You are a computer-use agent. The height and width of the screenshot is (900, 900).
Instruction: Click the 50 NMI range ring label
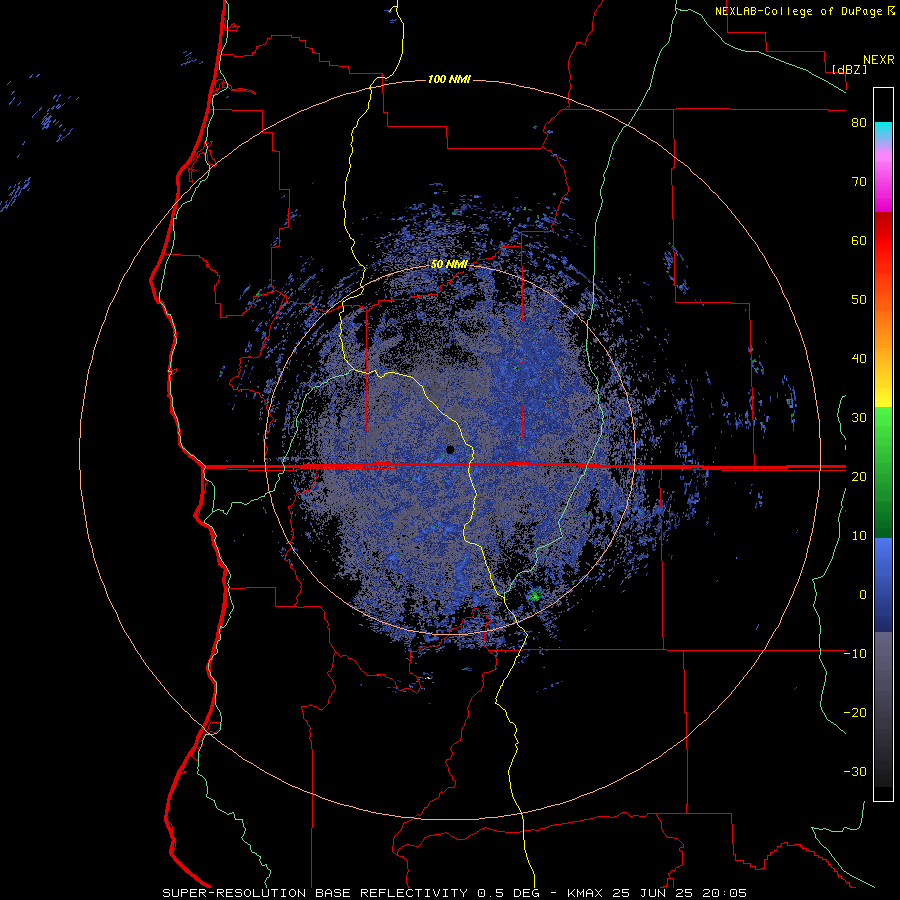pos(449,265)
